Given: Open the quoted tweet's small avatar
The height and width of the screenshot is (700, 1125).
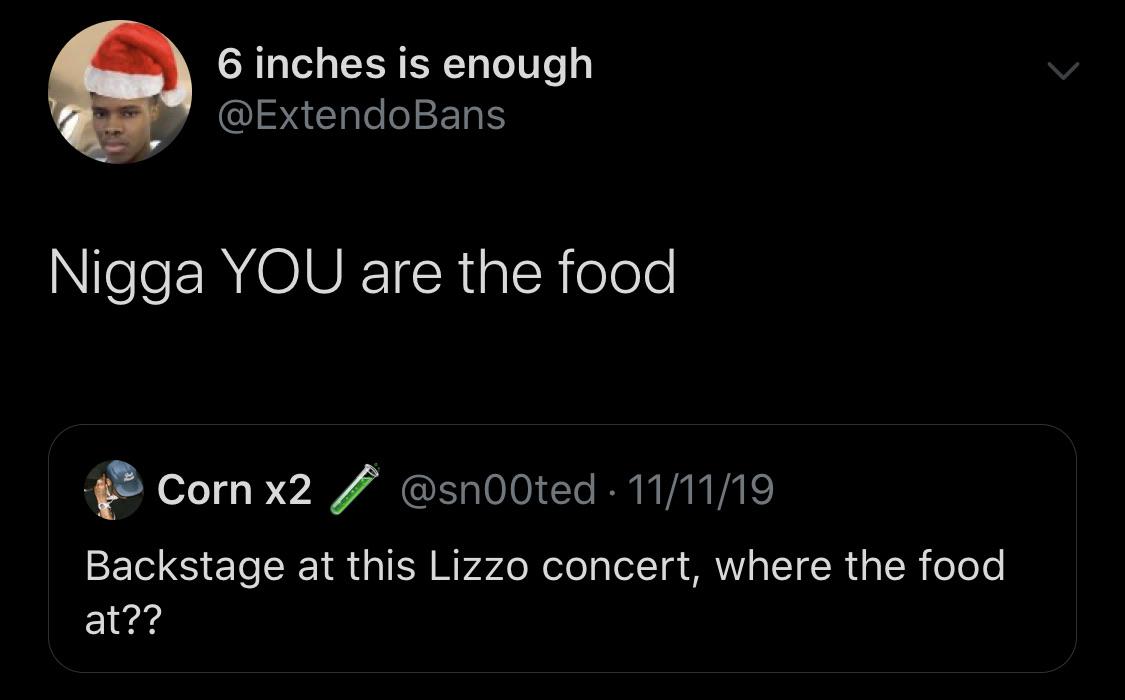Looking at the screenshot, I should click(x=113, y=490).
